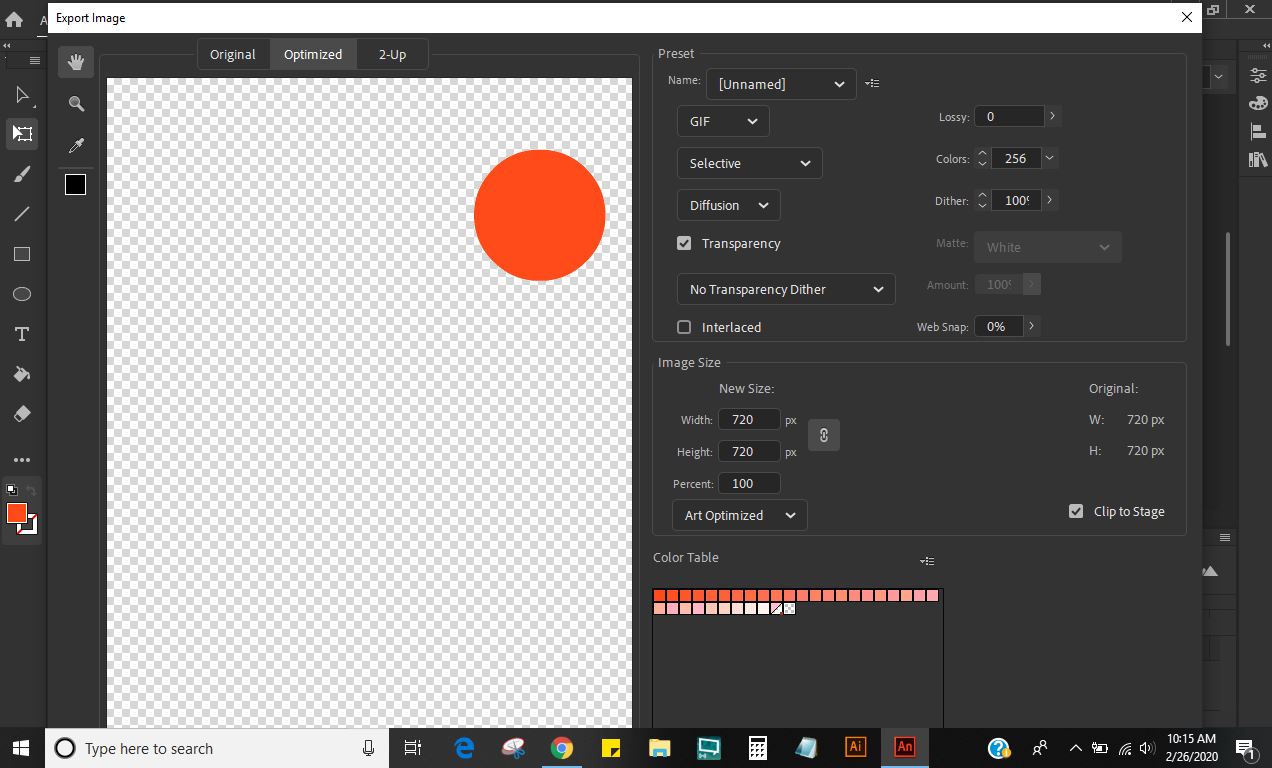Enable the Interlaced option
The height and width of the screenshot is (768, 1272).
684,327
